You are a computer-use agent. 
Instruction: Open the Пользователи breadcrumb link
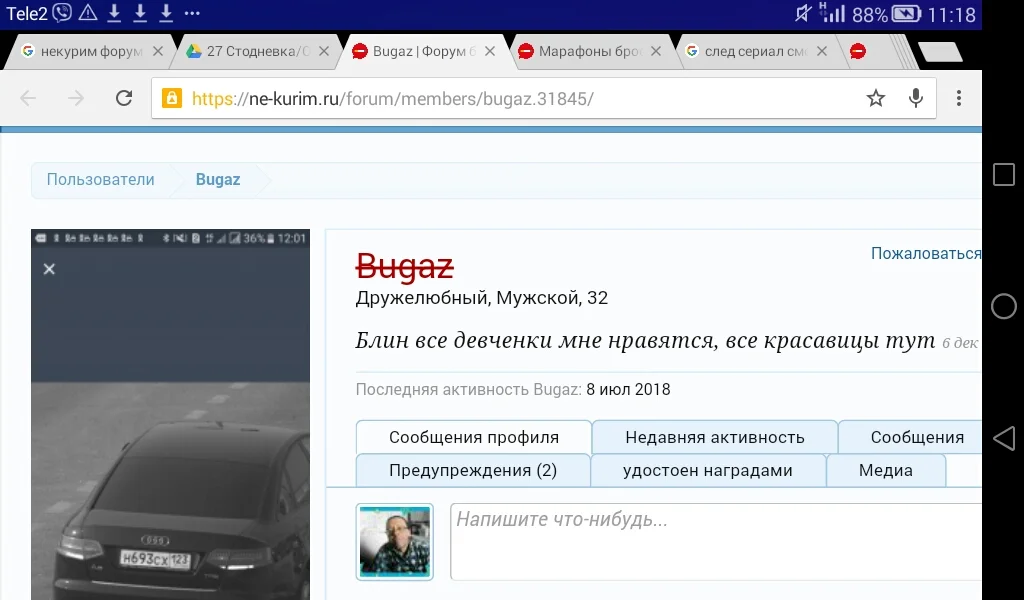click(100, 179)
